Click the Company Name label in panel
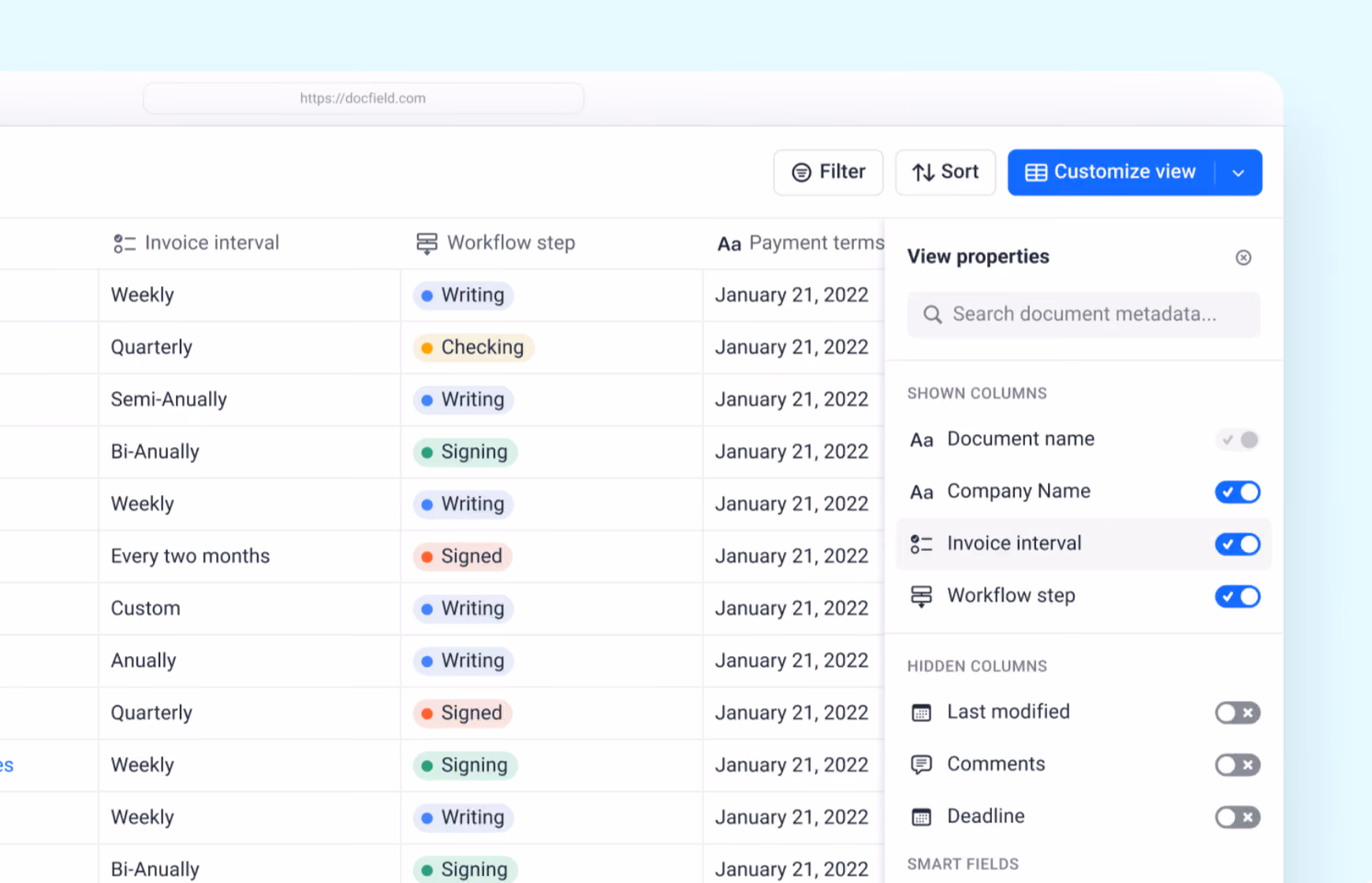 (x=1019, y=491)
